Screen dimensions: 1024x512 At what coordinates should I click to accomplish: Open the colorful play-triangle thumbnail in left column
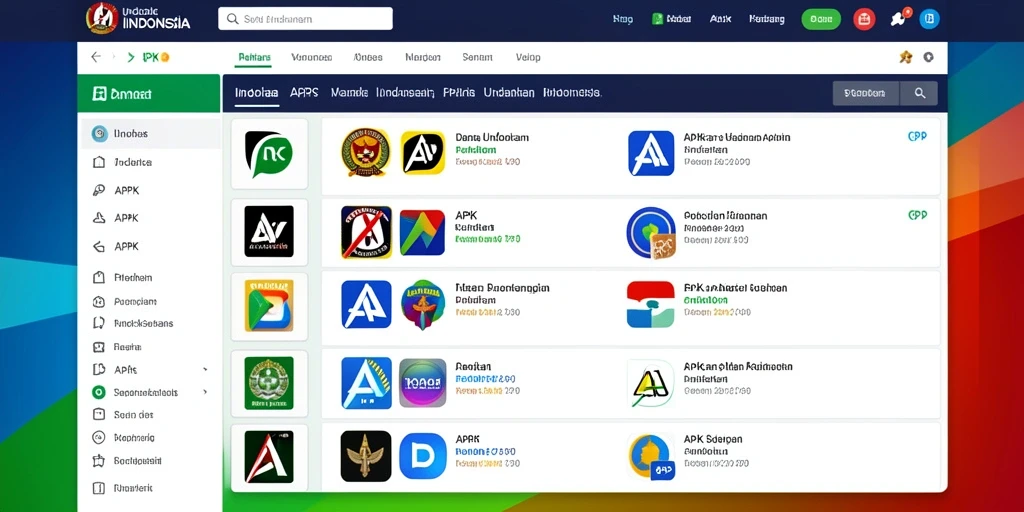pyautogui.click(x=269, y=306)
